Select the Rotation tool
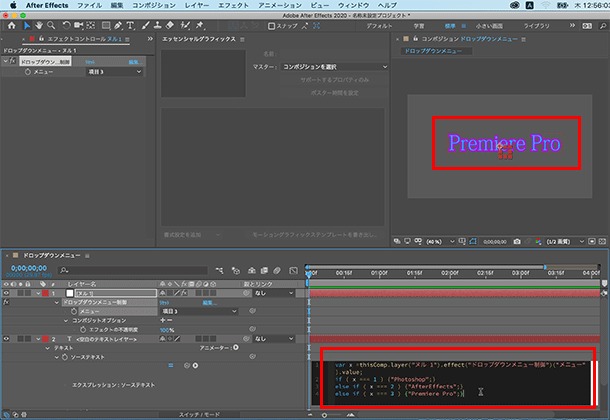 tap(66, 26)
